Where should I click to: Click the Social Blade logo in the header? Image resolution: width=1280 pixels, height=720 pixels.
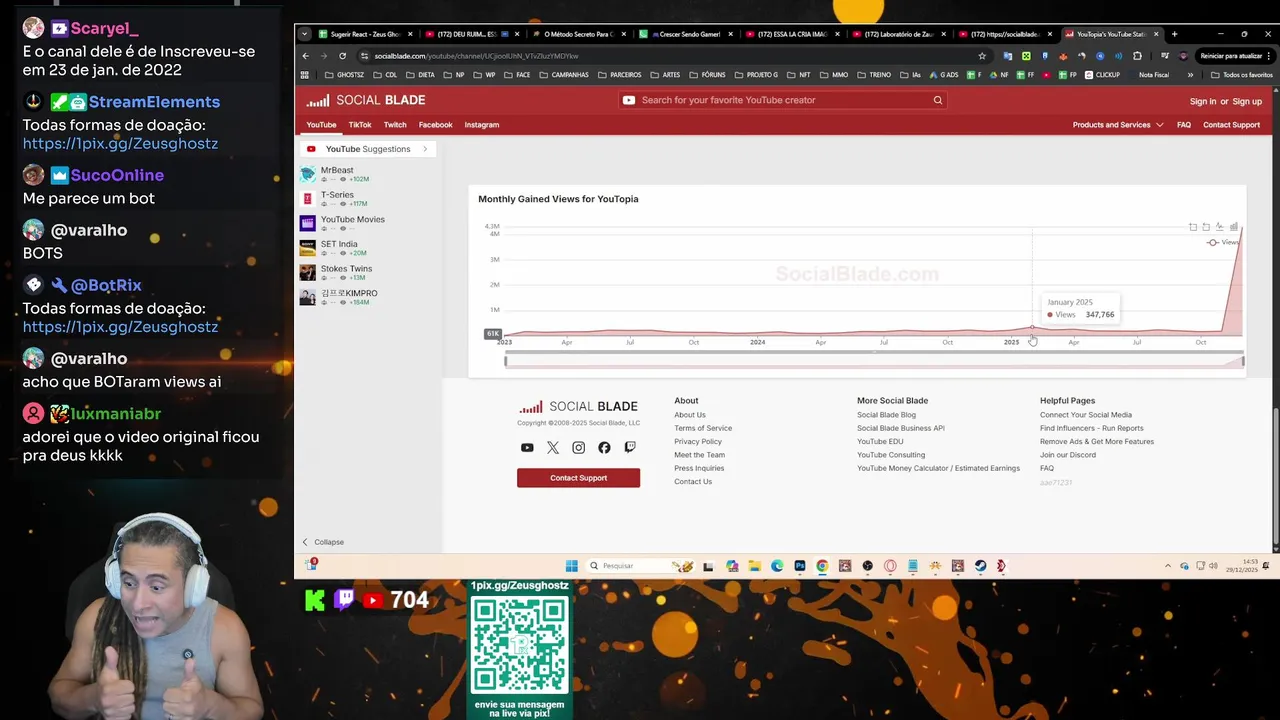click(365, 100)
